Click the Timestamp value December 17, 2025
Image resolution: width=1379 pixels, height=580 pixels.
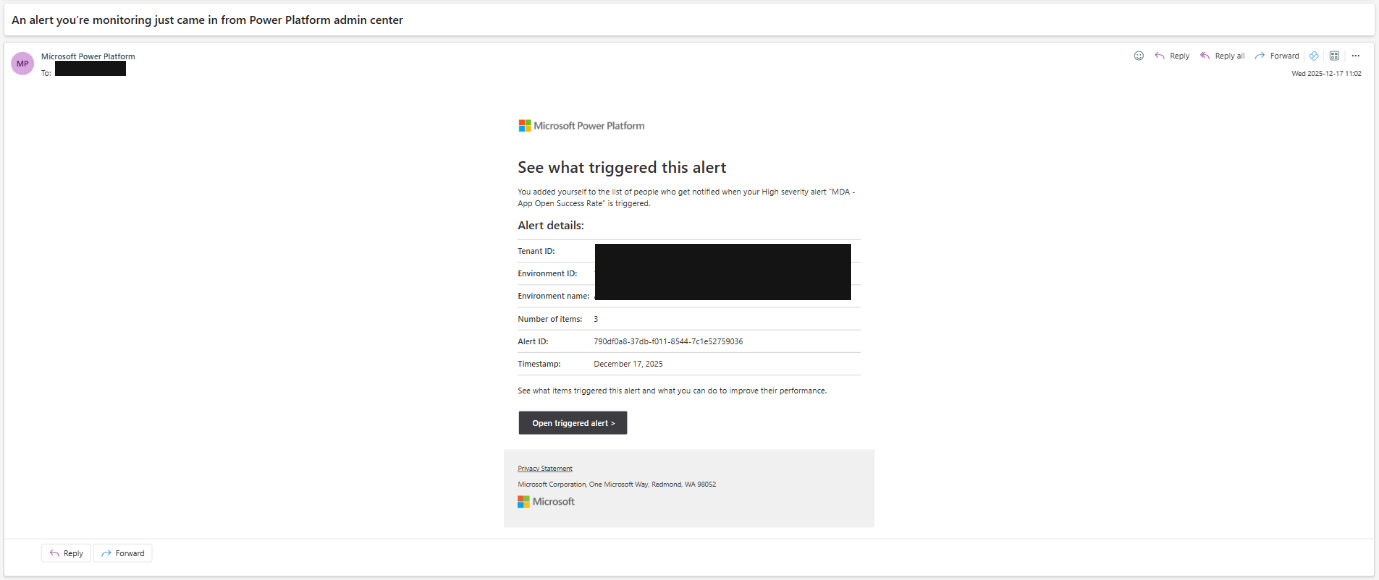click(628, 364)
